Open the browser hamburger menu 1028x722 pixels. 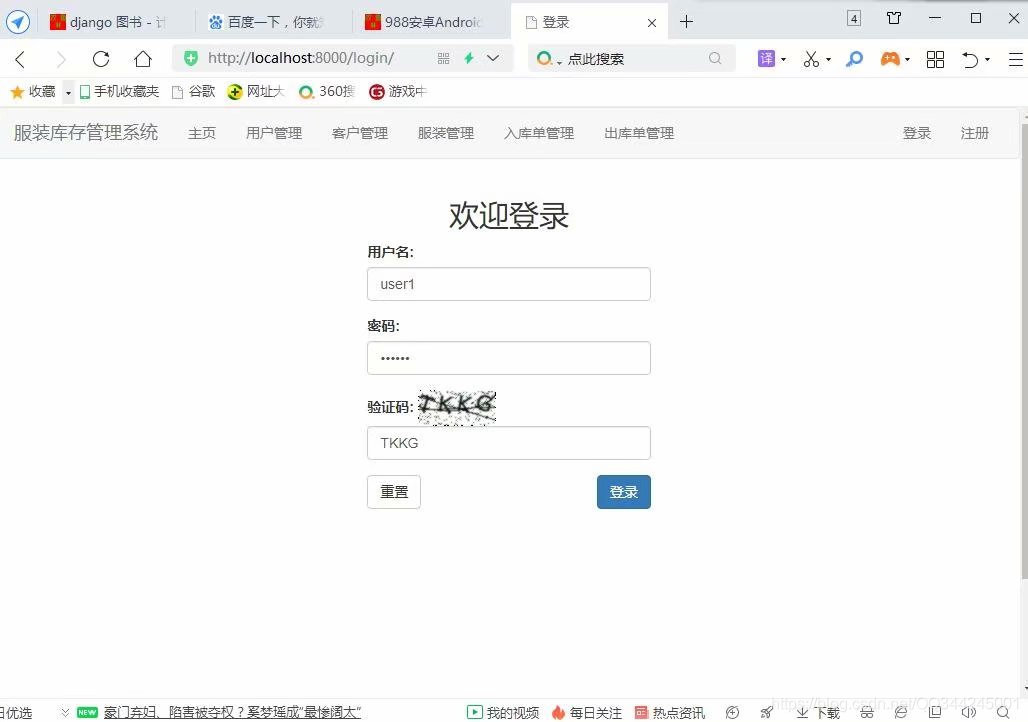click(1016, 59)
